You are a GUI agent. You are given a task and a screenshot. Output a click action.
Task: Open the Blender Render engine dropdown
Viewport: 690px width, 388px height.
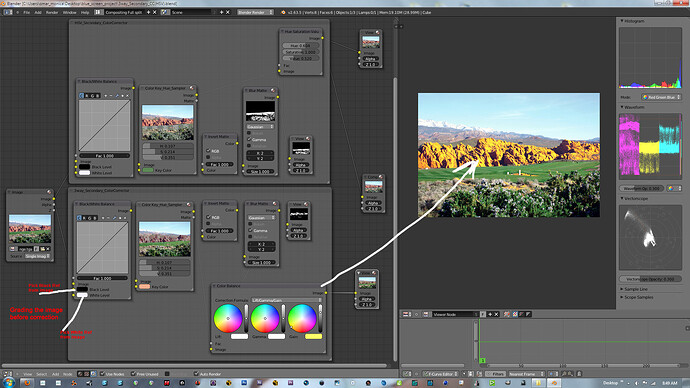point(255,12)
